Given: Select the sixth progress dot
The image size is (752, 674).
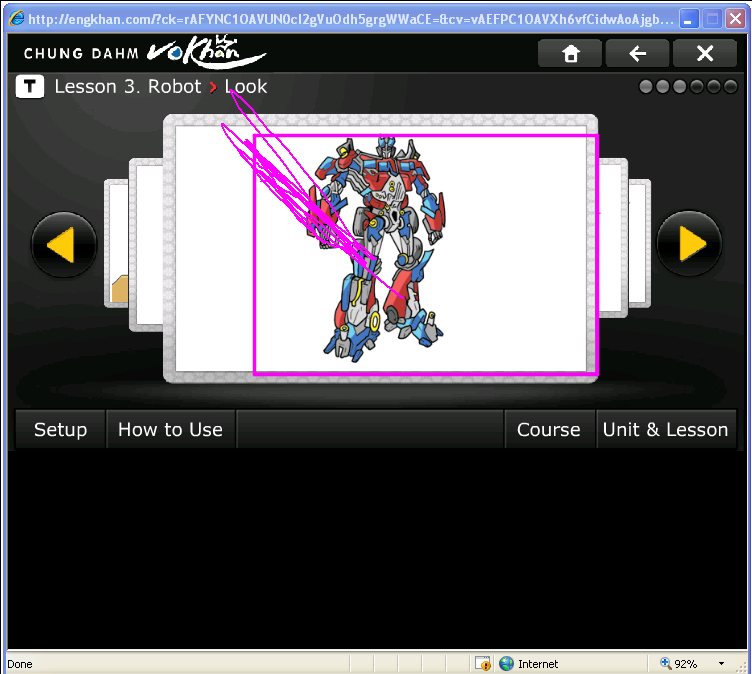Looking at the screenshot, I should [730, 87].
